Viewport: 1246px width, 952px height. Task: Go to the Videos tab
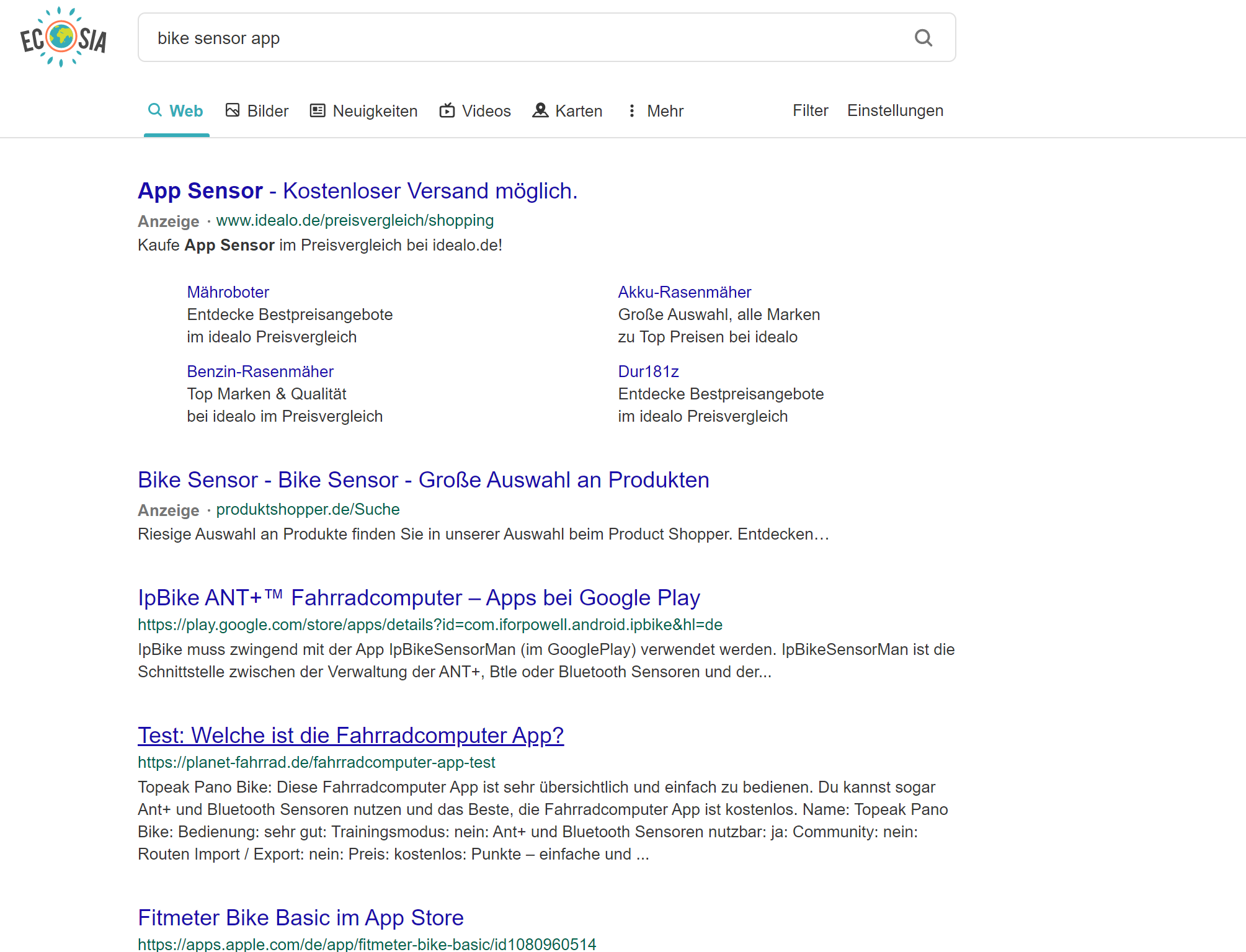[x=476, y=111]
